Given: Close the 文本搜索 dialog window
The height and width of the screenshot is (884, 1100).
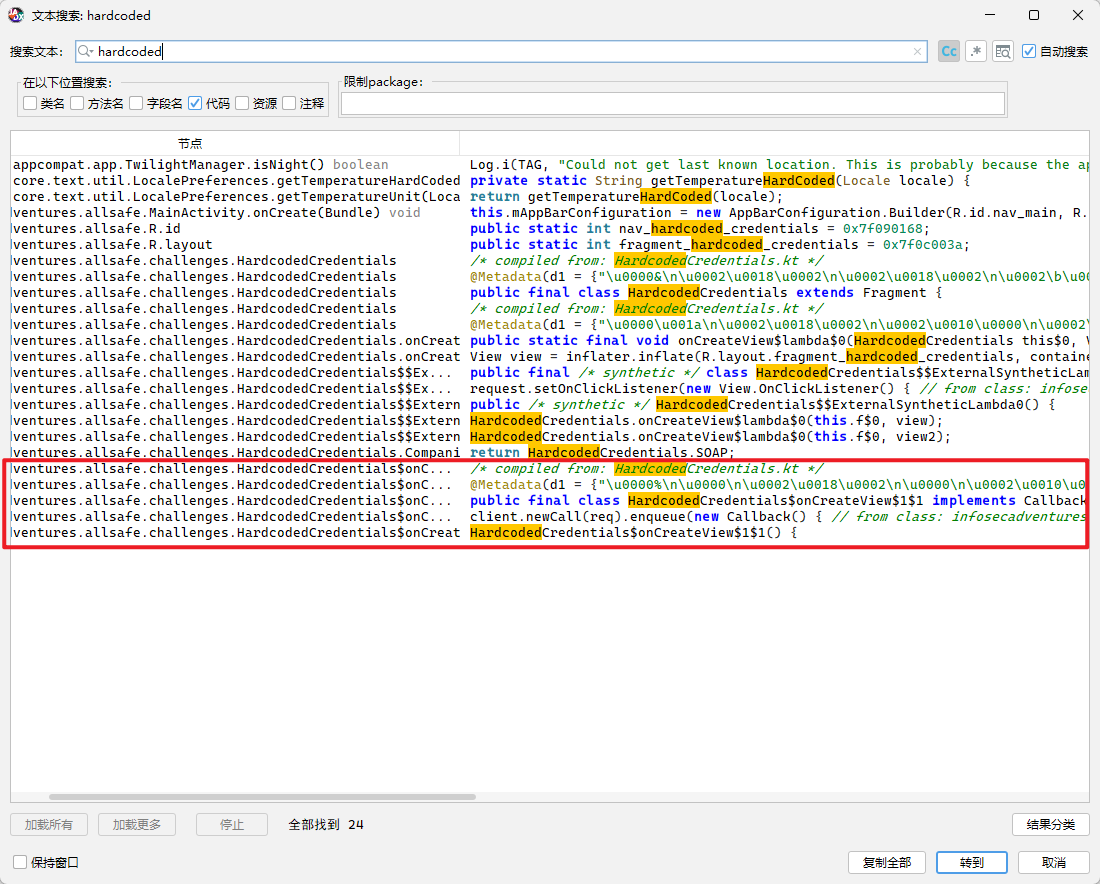Looking at the screenshot, I should point(1078,15).
